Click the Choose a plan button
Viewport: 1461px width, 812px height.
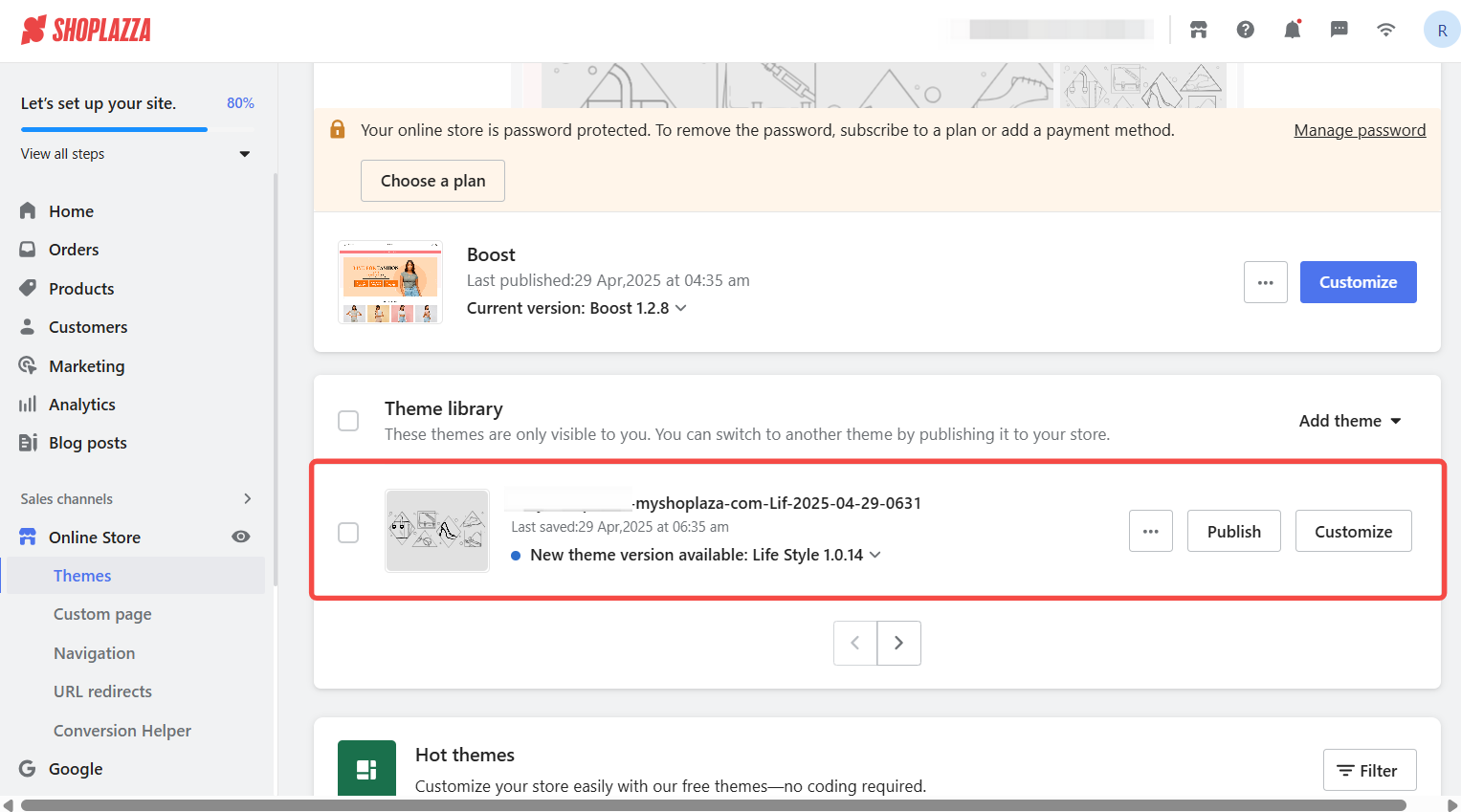coord(432,181)
